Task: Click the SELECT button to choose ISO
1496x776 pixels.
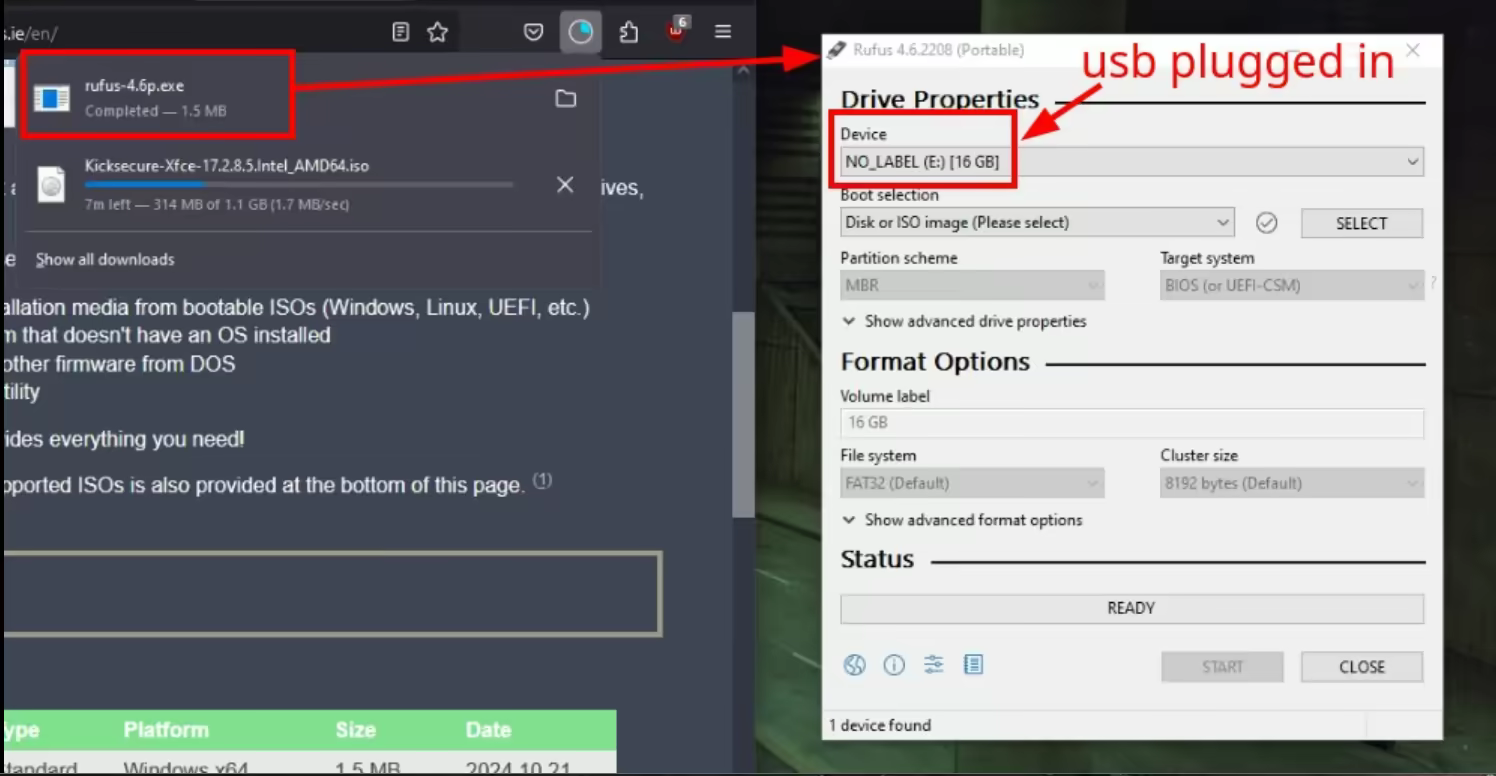Action: 1361,224
